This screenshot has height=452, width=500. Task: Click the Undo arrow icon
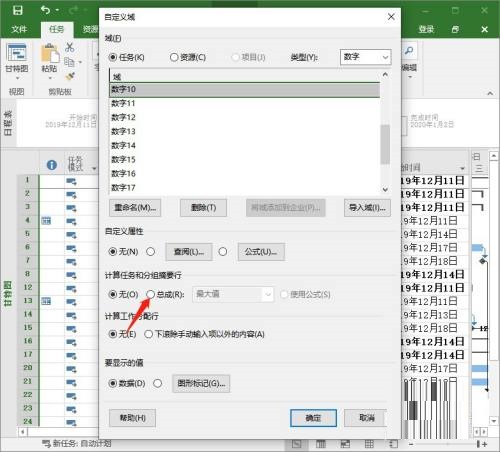pos(45,10)
